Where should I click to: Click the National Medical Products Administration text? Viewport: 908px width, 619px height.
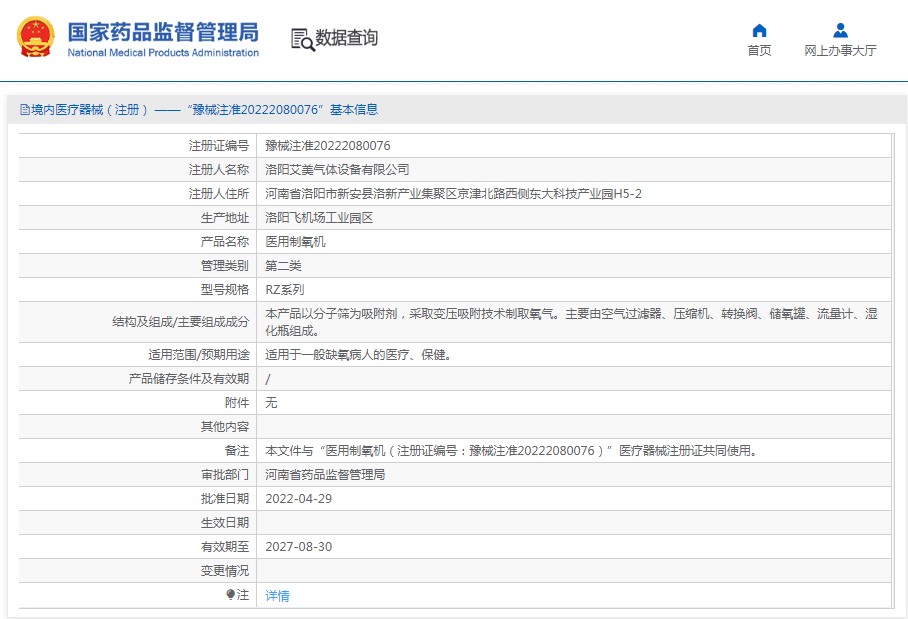[163, 53]
